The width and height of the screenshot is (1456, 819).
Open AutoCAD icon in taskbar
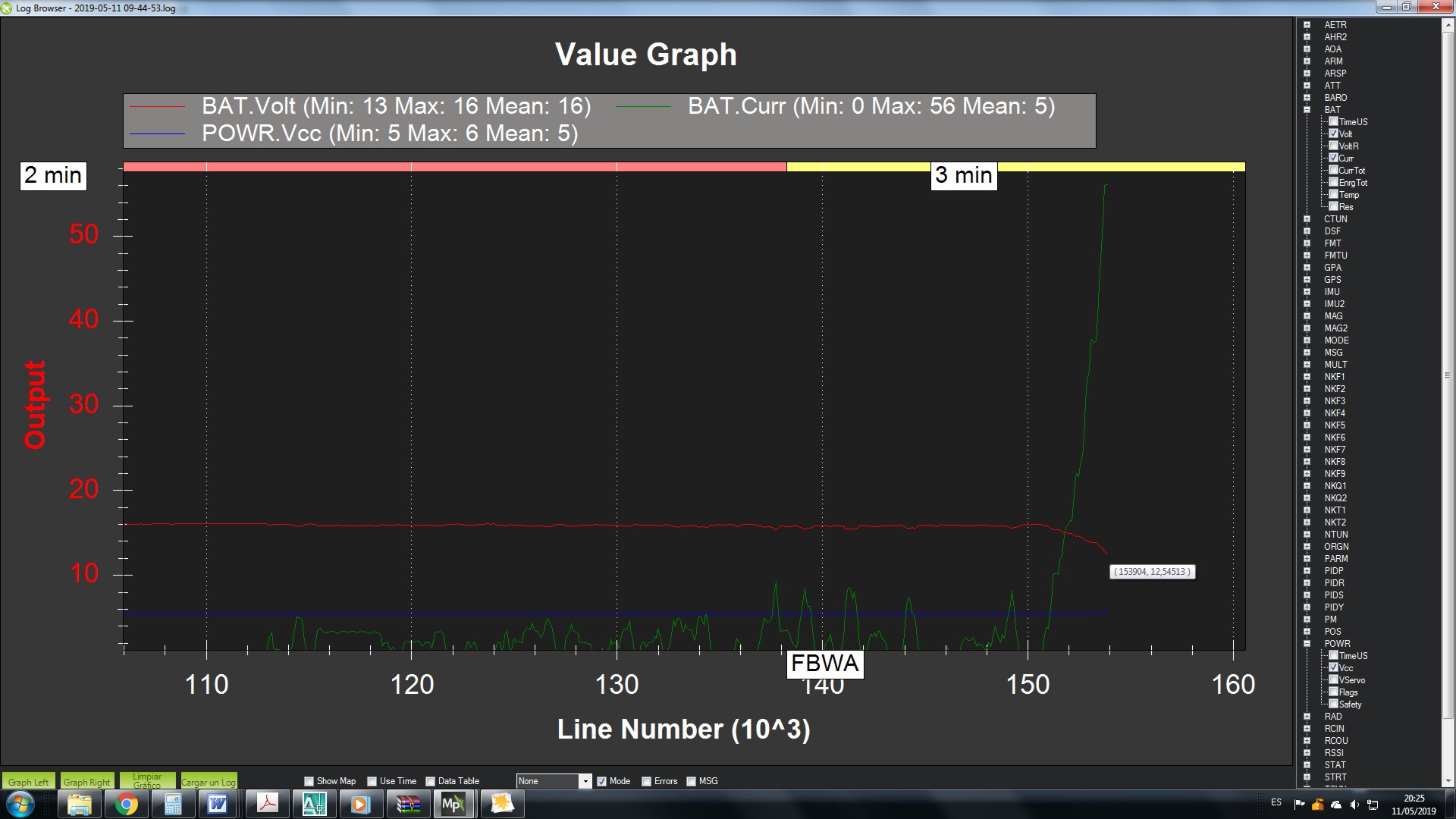click(x=313, y=804)
